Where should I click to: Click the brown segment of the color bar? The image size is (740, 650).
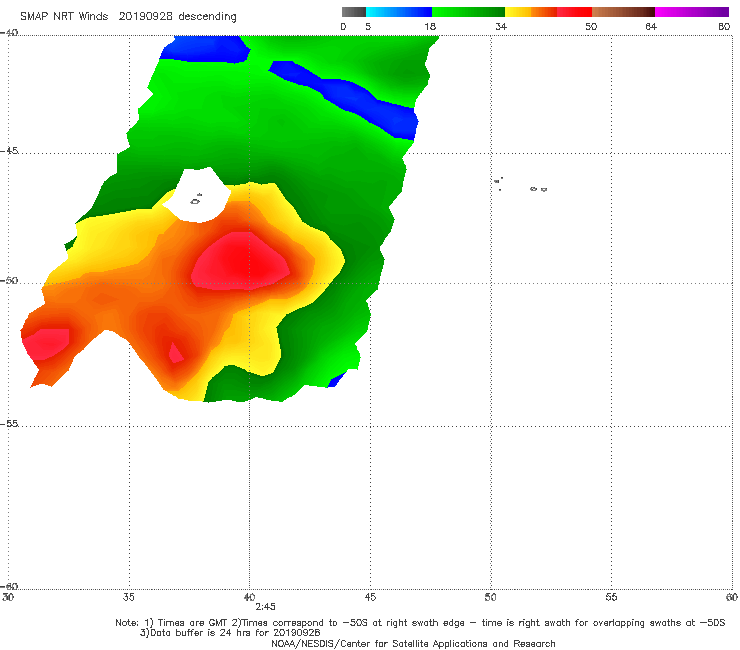[623, 12]
